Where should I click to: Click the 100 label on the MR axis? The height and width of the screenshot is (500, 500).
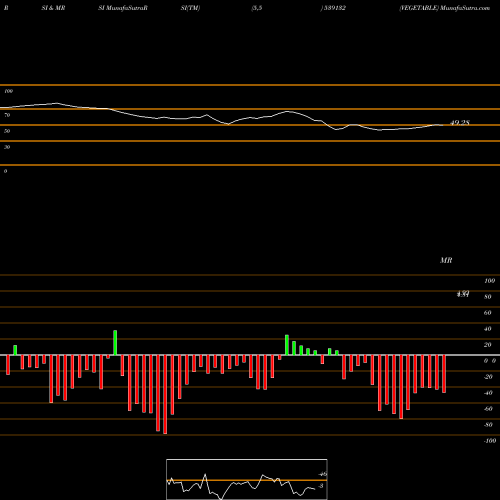[x=490, y=281]
